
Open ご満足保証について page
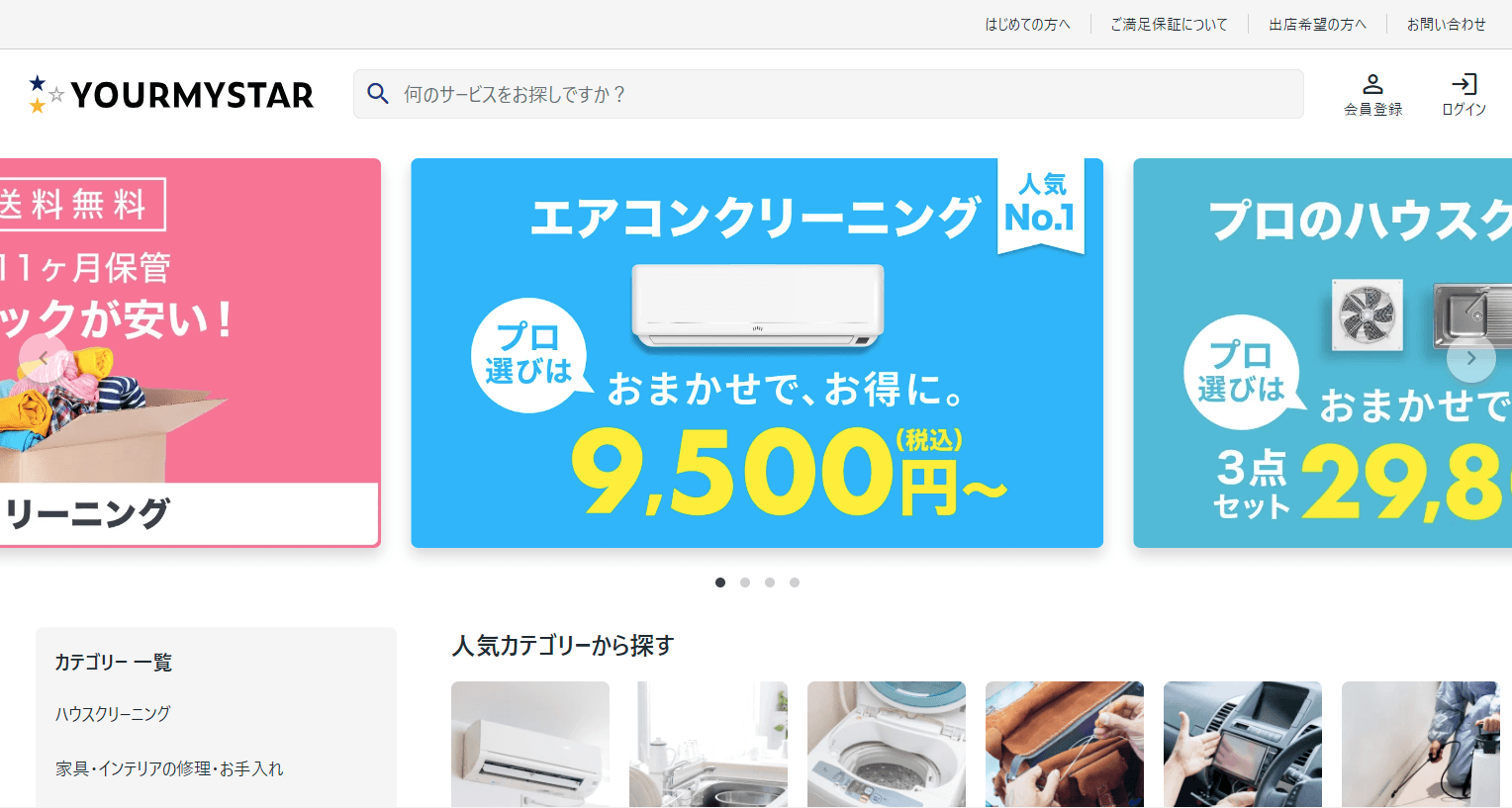pyautogui.click(x=1169, y=24)
